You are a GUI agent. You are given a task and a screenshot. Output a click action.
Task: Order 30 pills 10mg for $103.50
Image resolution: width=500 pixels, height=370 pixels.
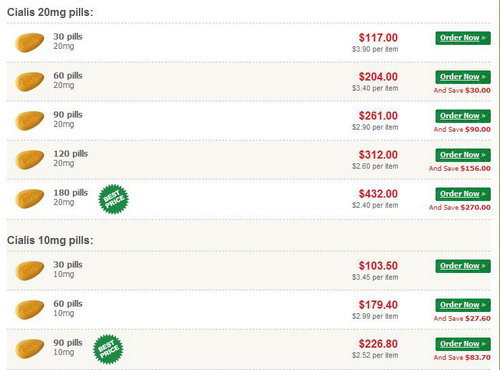(463, 266)
